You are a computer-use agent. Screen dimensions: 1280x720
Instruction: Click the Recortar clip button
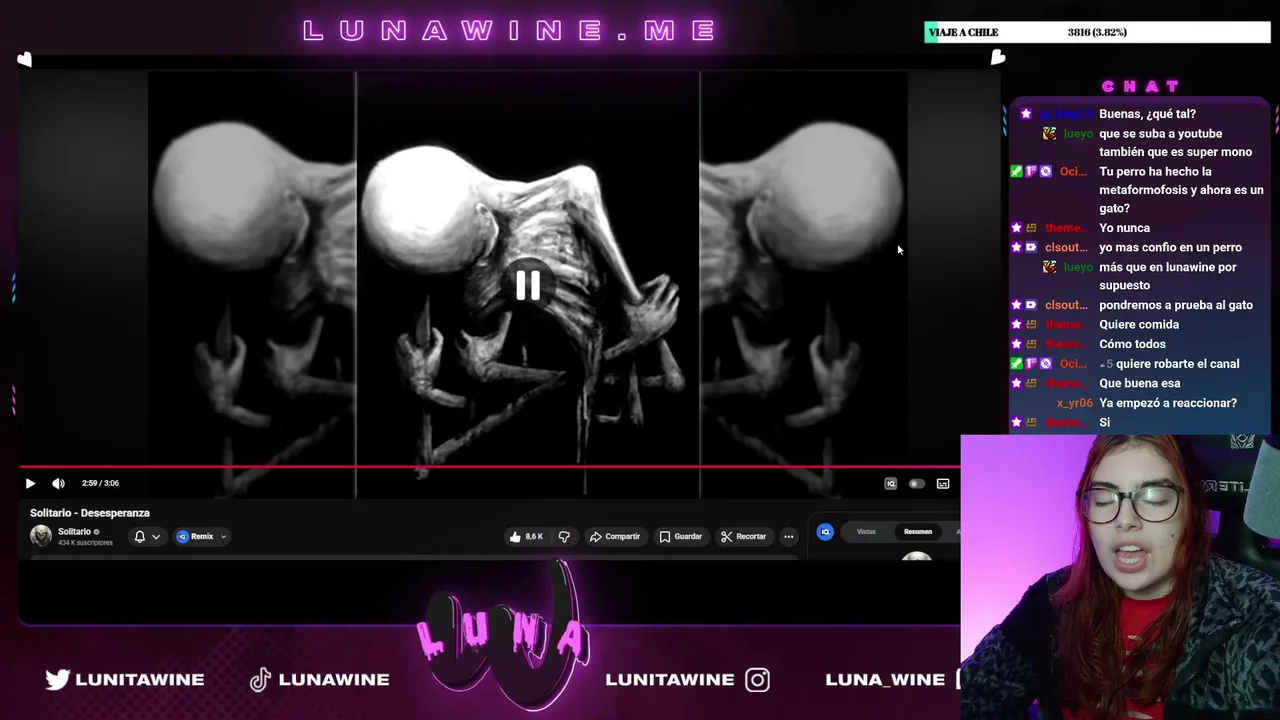point(743,537)
